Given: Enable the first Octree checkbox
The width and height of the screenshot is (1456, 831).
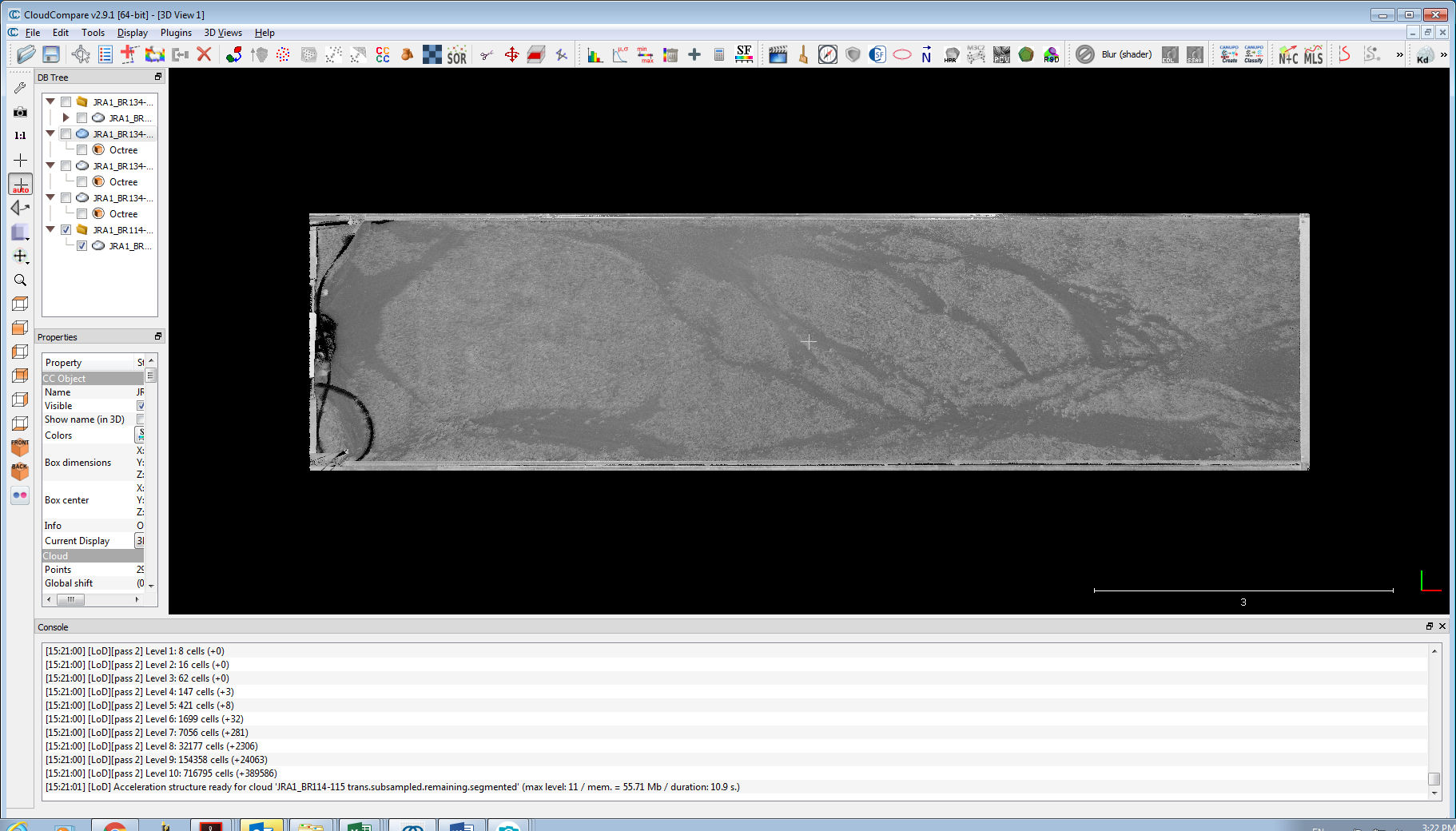Looking at the screenshot, I should pos(82,150).
